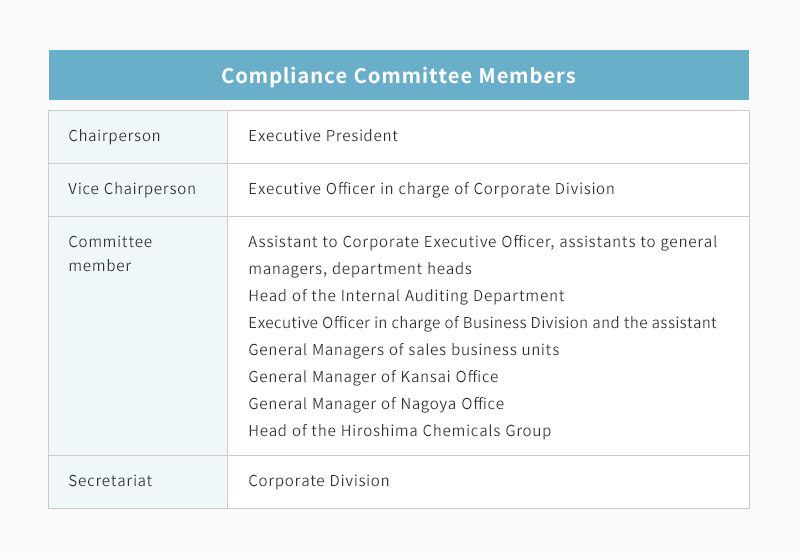Viewport: 800px width, 559px height.
Task: Click the "Executive President" cell text
Action: tap(323, 136)
